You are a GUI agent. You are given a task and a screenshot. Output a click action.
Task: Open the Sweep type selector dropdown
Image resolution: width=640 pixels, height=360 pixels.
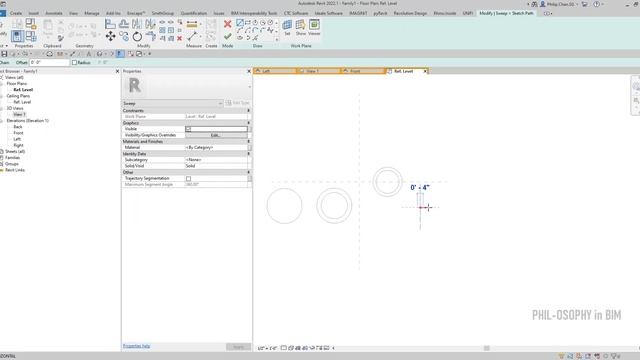(x=220, y=103)
